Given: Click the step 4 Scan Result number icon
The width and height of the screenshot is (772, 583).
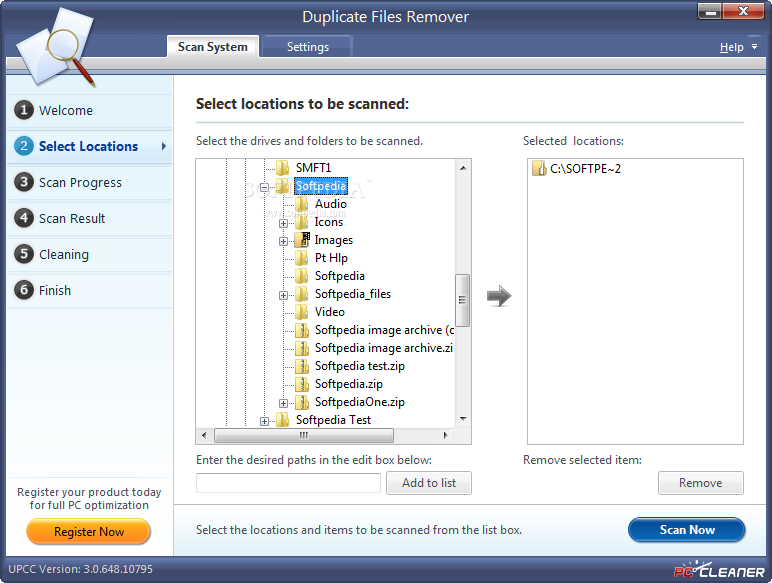Looking at the screenshot, I should click(x=24, y=218).
